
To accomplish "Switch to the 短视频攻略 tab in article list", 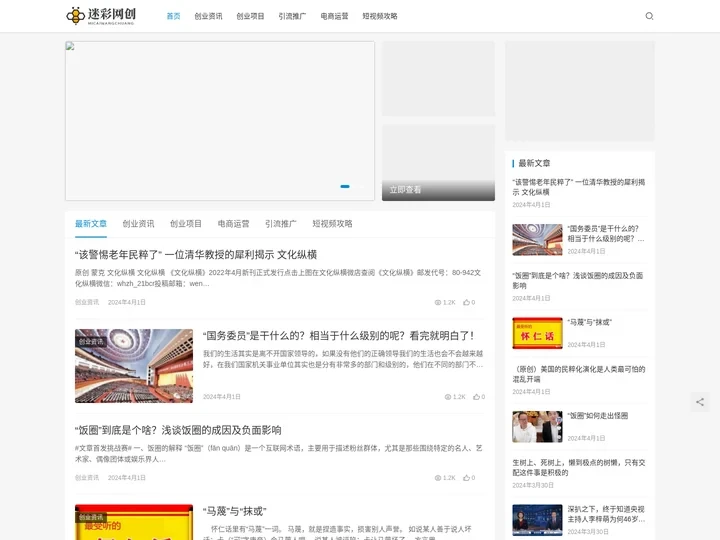I will [x=332, y=224].
